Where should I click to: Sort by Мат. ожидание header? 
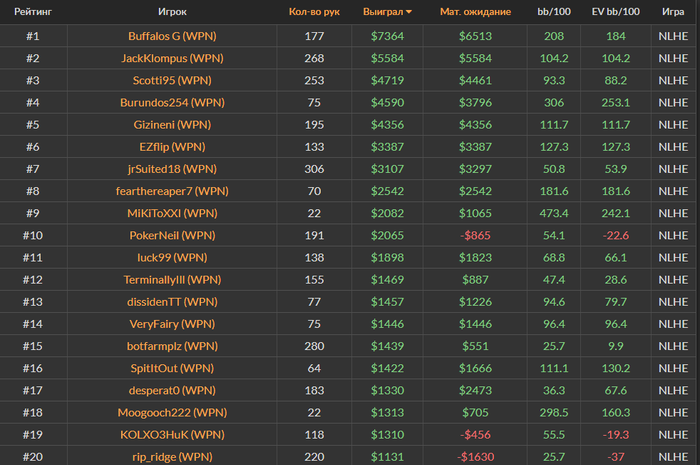pyautogui.click(x=475, y=12)
